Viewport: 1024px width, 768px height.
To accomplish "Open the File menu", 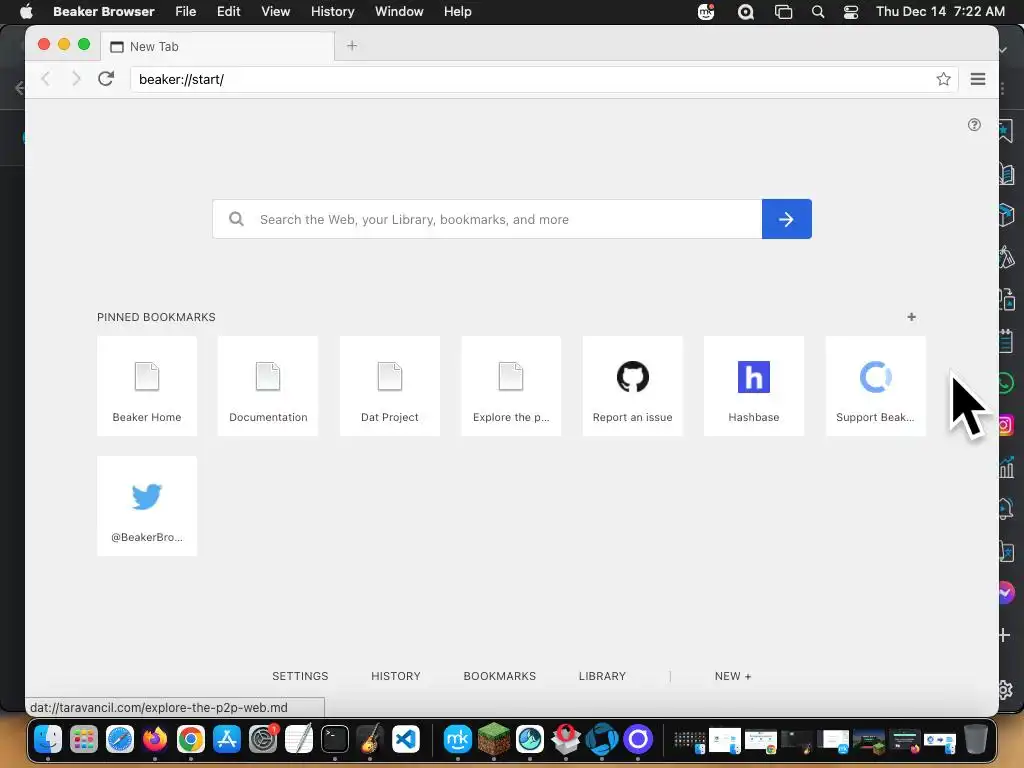I will [x=185, y=11].
